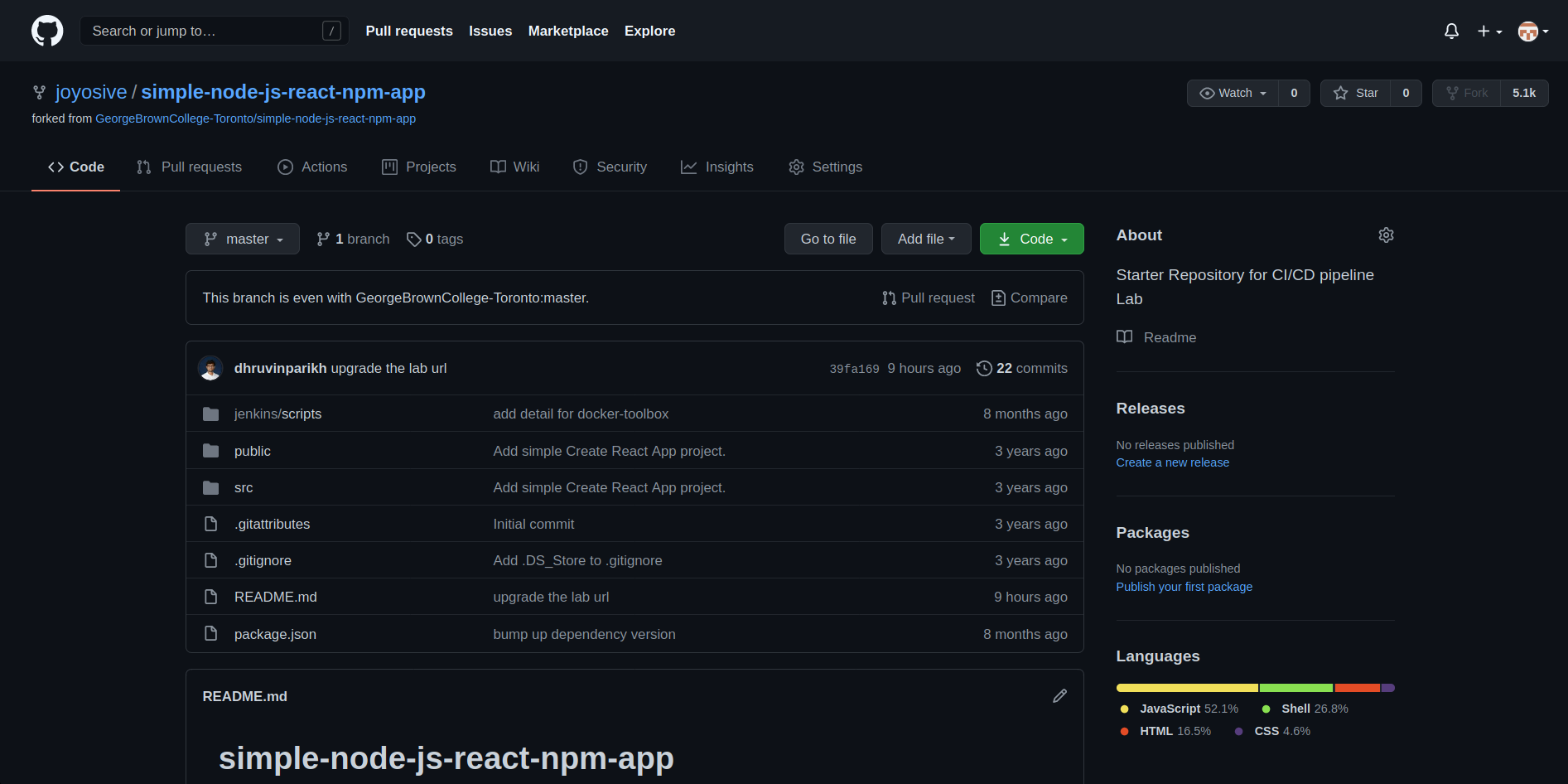Image resolution: width=1568 pixels, height=784 pixels.
Task: Open the GitHub homepage logo
Action: pos(47,31)
